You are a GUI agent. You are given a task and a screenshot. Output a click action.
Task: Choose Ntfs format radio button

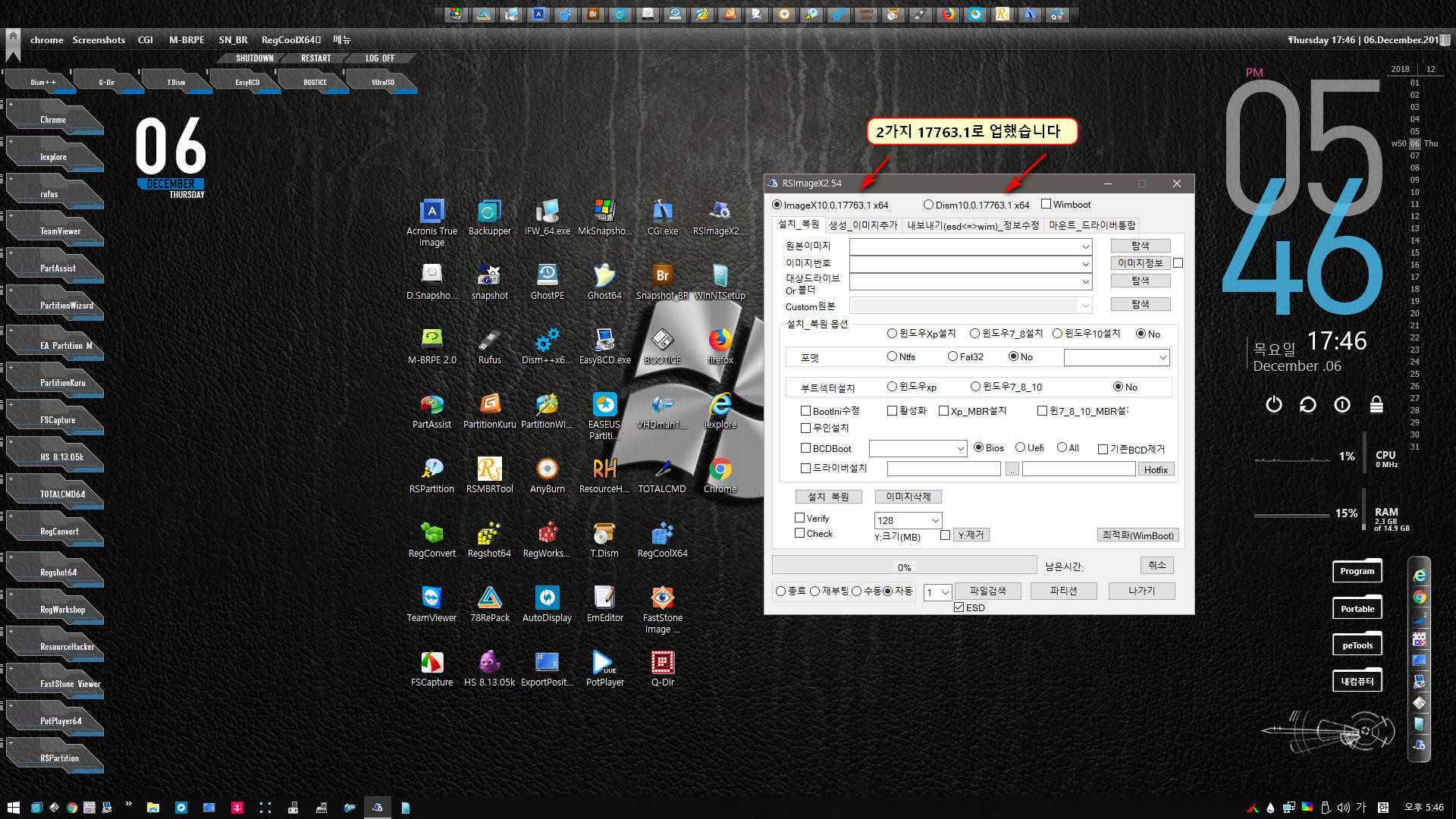point(892,356)
